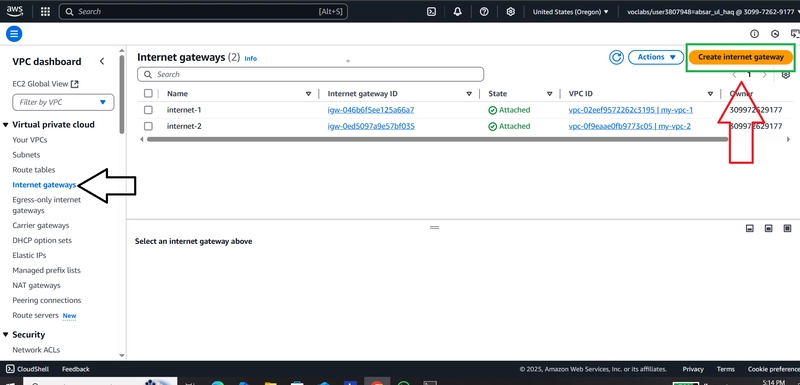Open the Filter by VPC dropdown
Viewport: 800px width, 385px height.
(63, 102)
